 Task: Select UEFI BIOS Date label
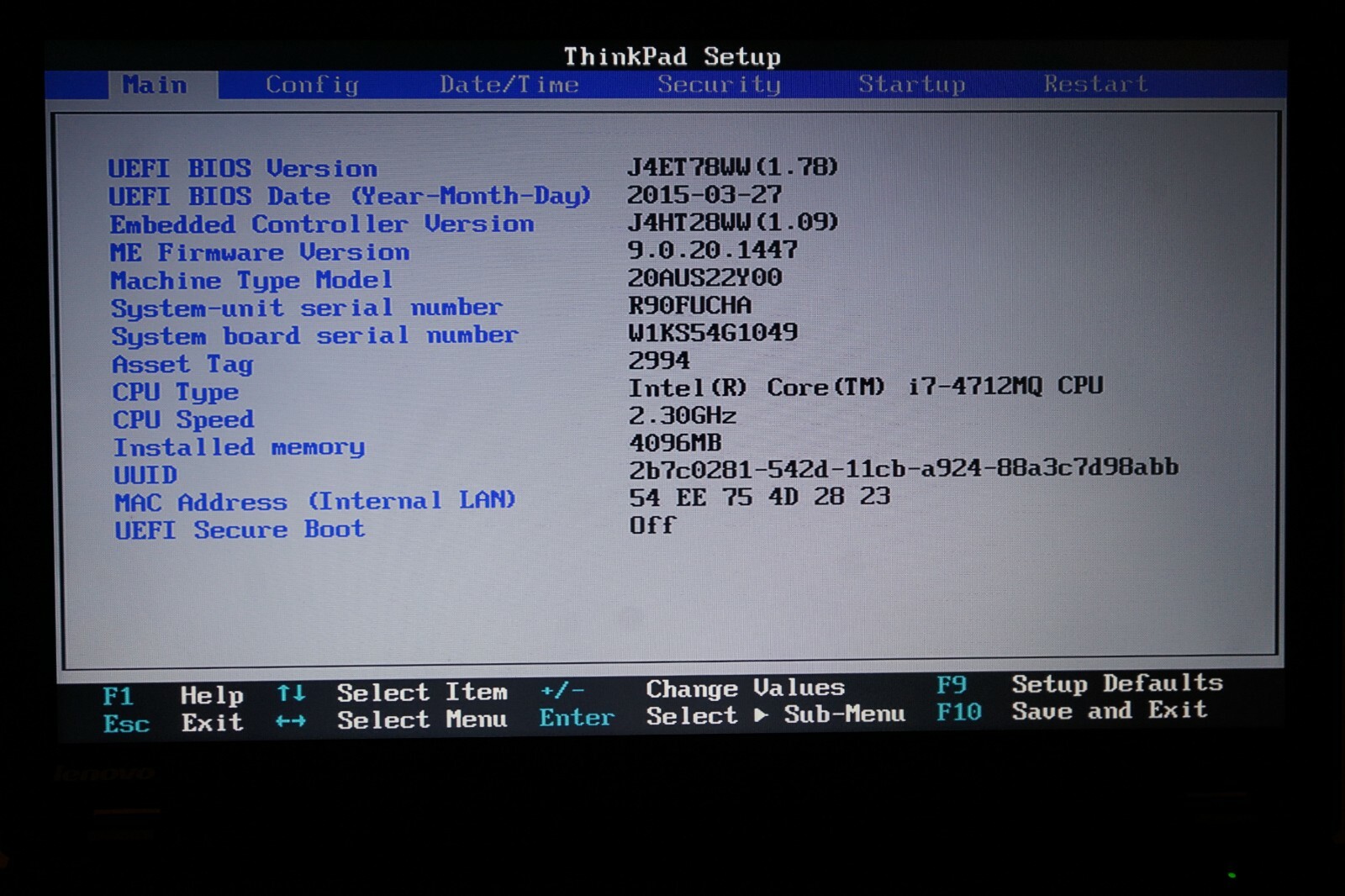pyautogui.click(x=350, y=196)
